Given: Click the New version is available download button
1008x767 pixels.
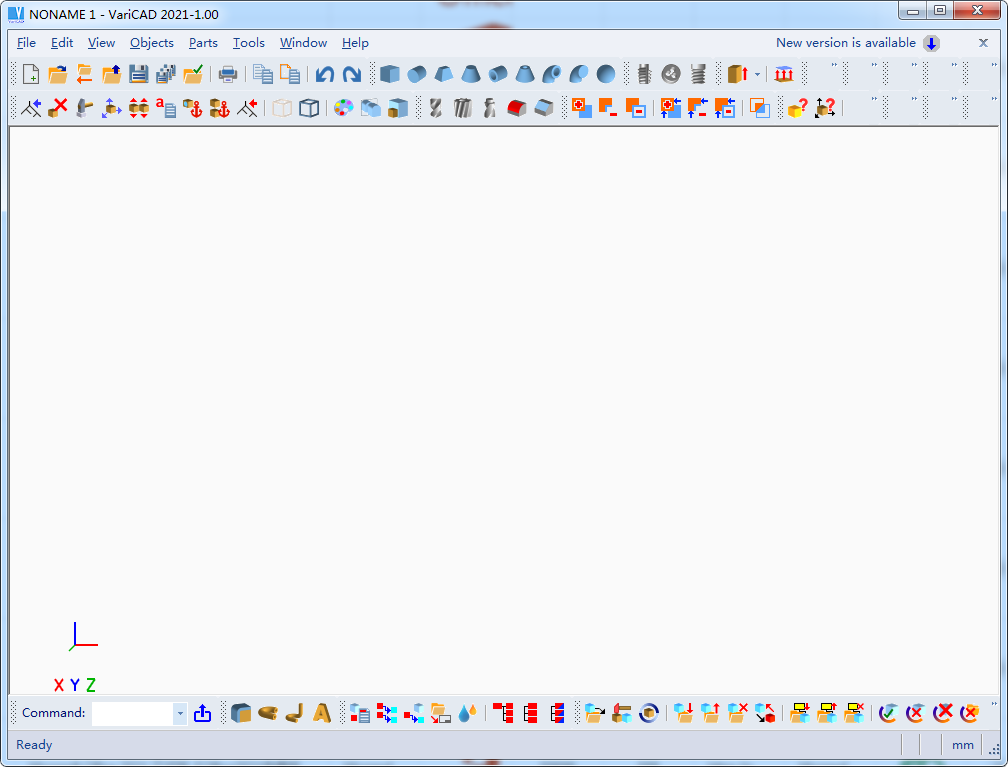Looking at the screenshot, I should coord(931,43).
